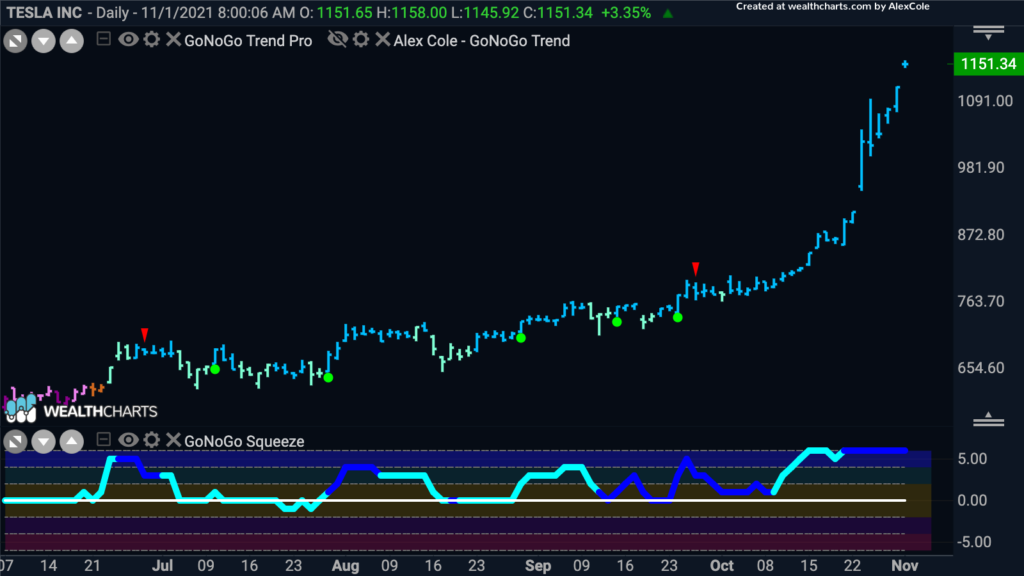Click the current price tag 1151.34
1024x576 pixels.
tap(988, 64)
